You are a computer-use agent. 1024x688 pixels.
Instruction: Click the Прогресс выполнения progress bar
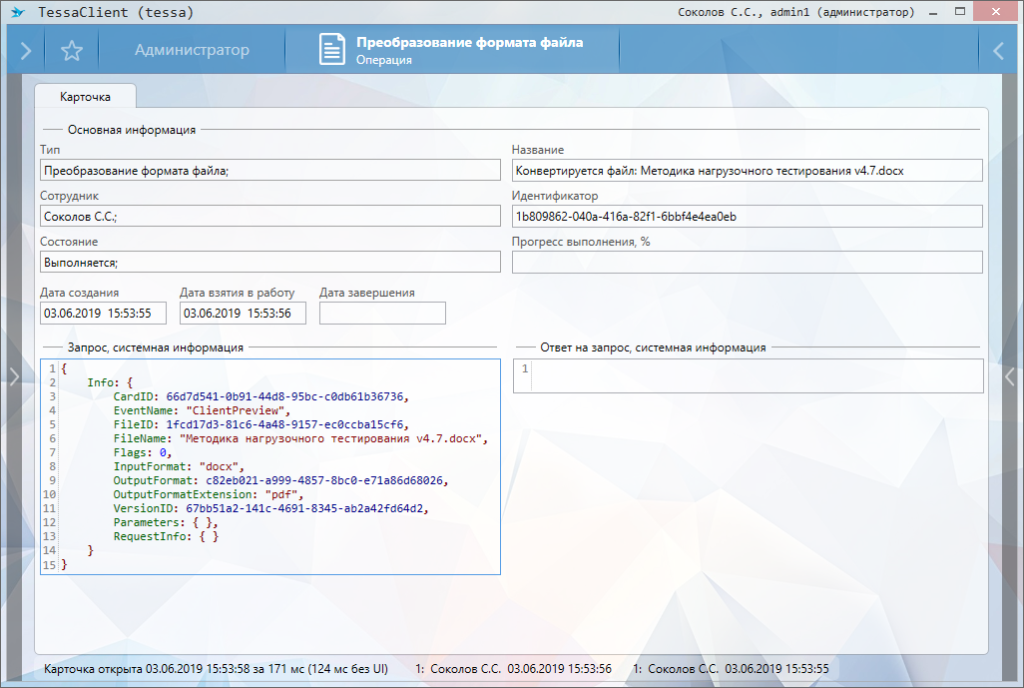[x=747, y=262]
